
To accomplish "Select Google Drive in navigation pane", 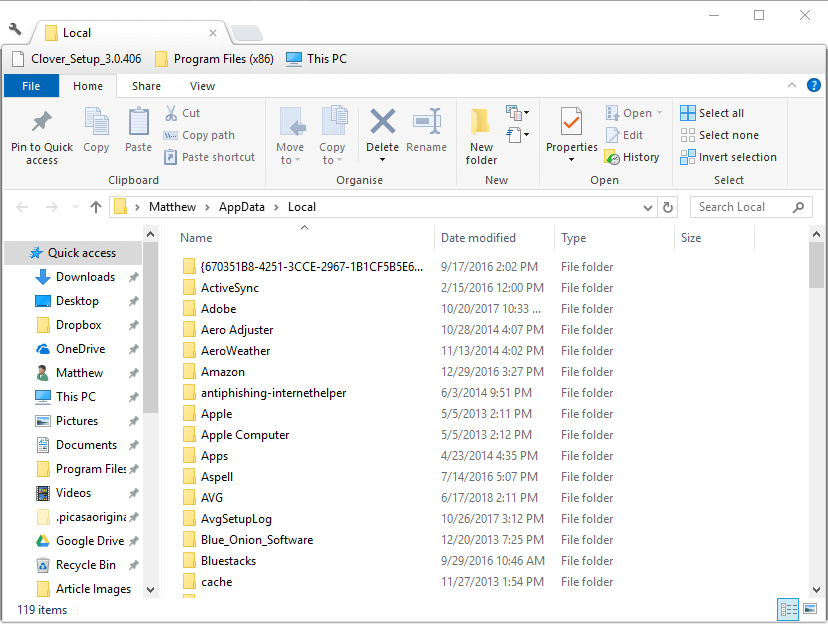I will pyautogui.click(x=90, y=541).
